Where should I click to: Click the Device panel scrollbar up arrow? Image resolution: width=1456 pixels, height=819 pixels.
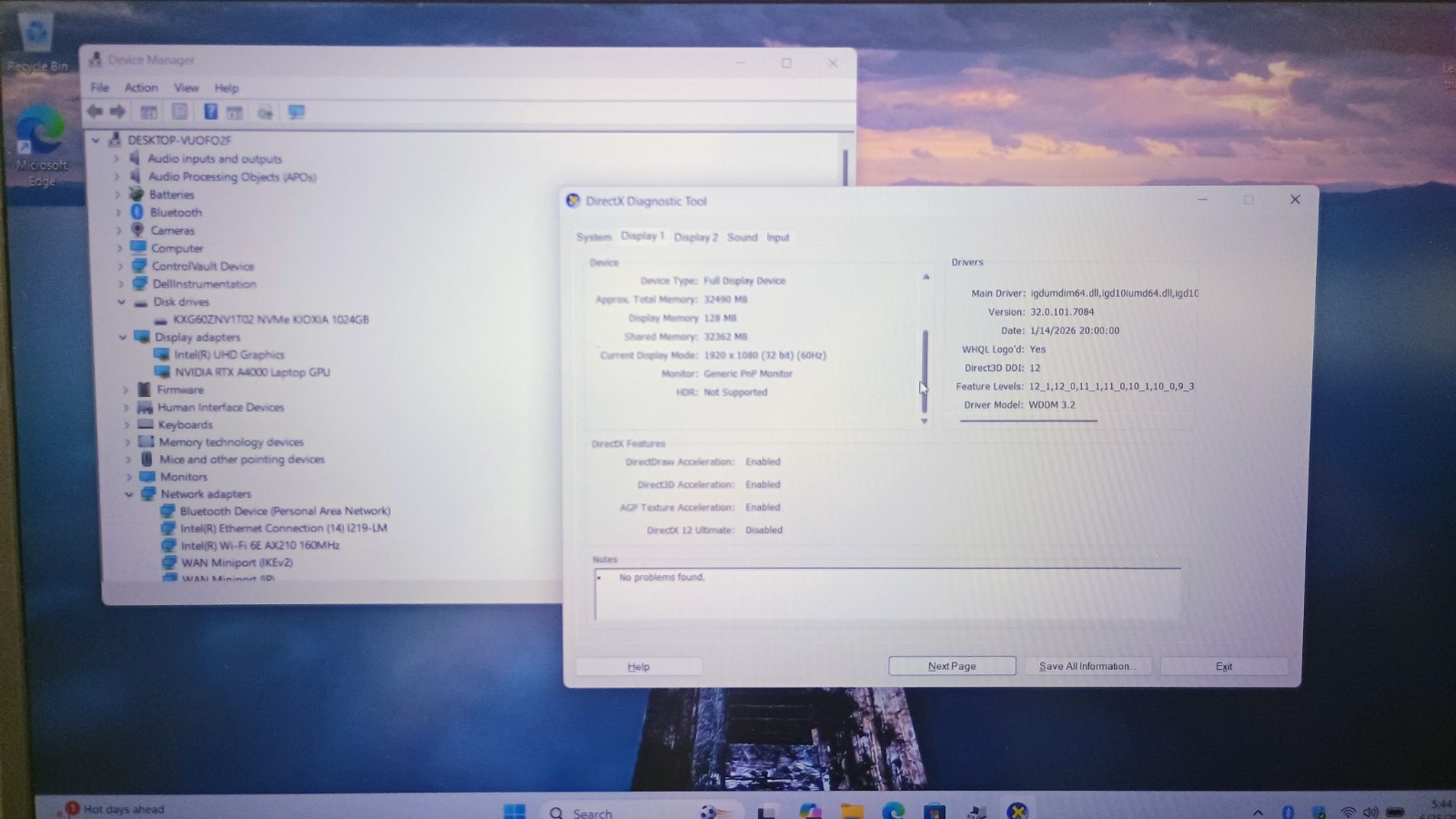(x=925, y=276)
